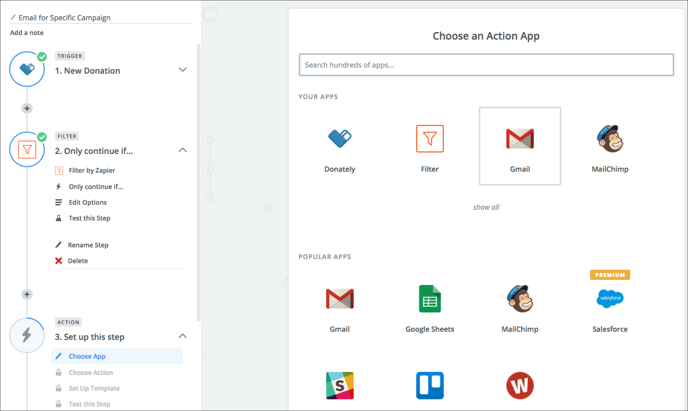The width and height of the screenshot is (688, 411).
Task: Click the small Filter by Zapier icon
Action: [x=59, y=170]
